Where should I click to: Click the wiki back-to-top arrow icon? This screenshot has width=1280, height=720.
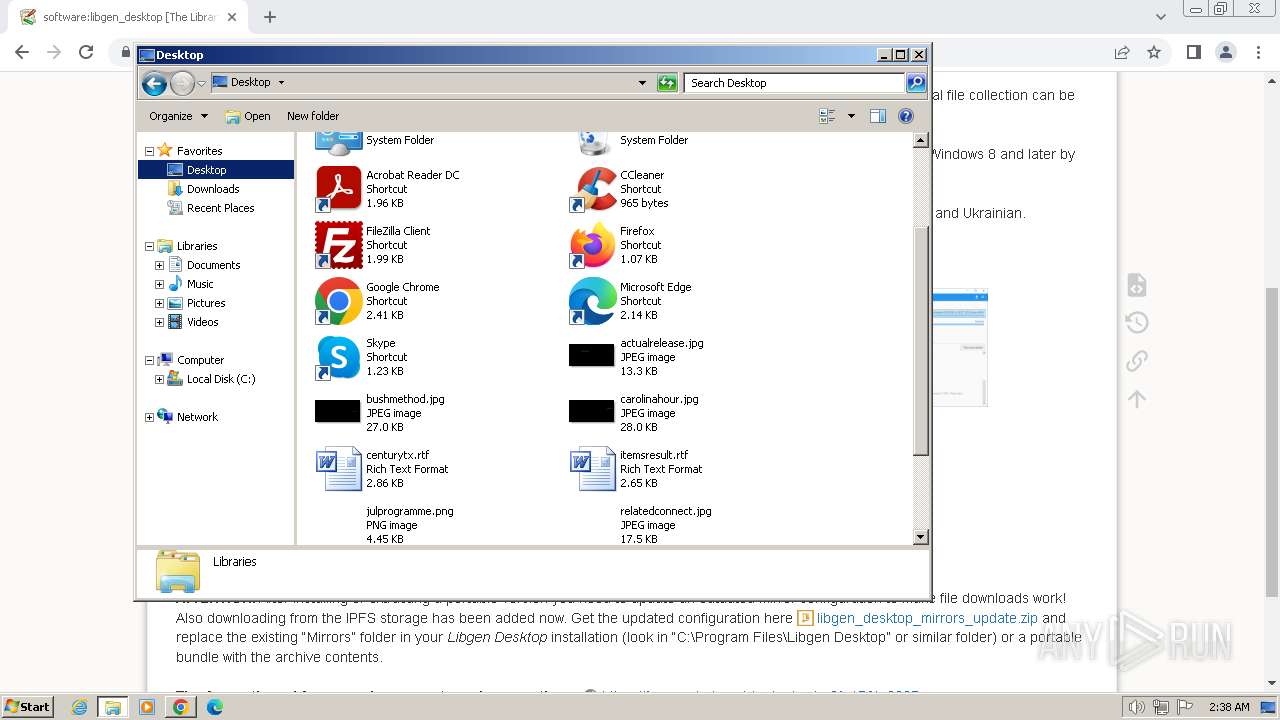1137,399
